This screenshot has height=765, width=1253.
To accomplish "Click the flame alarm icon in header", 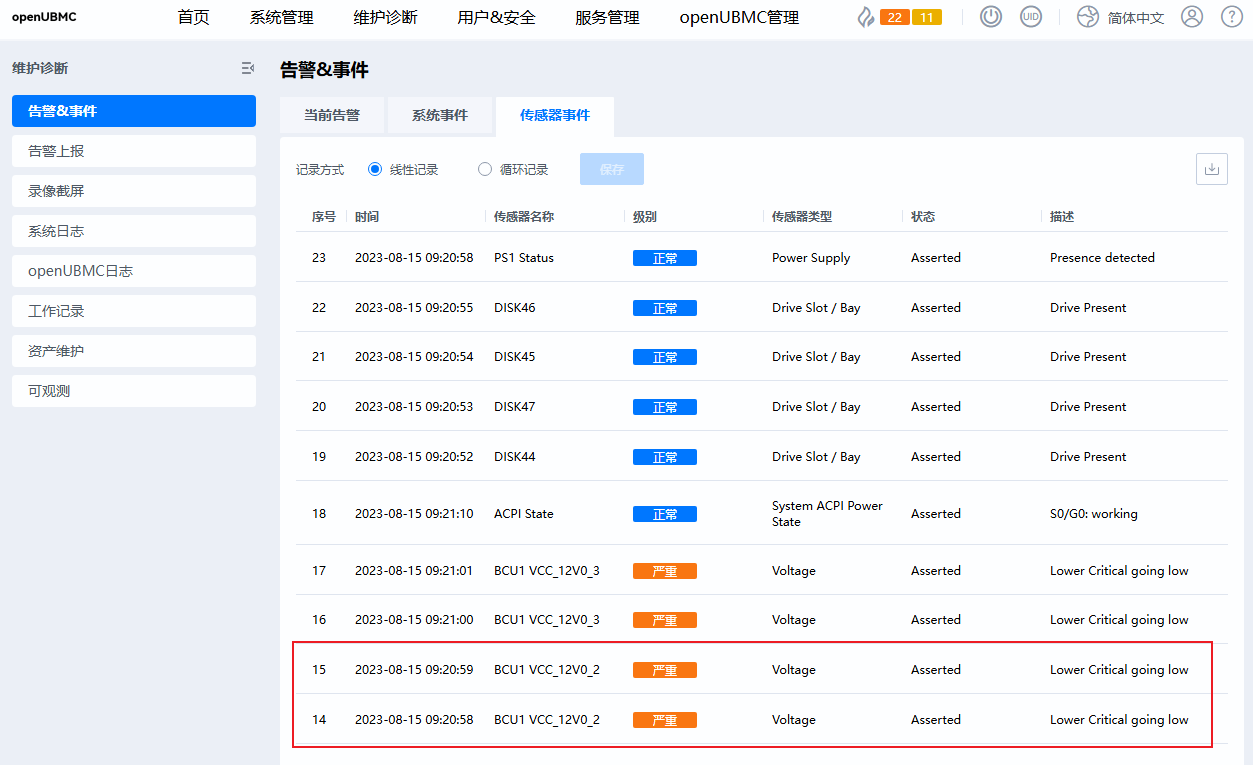I will coord(865,17).
